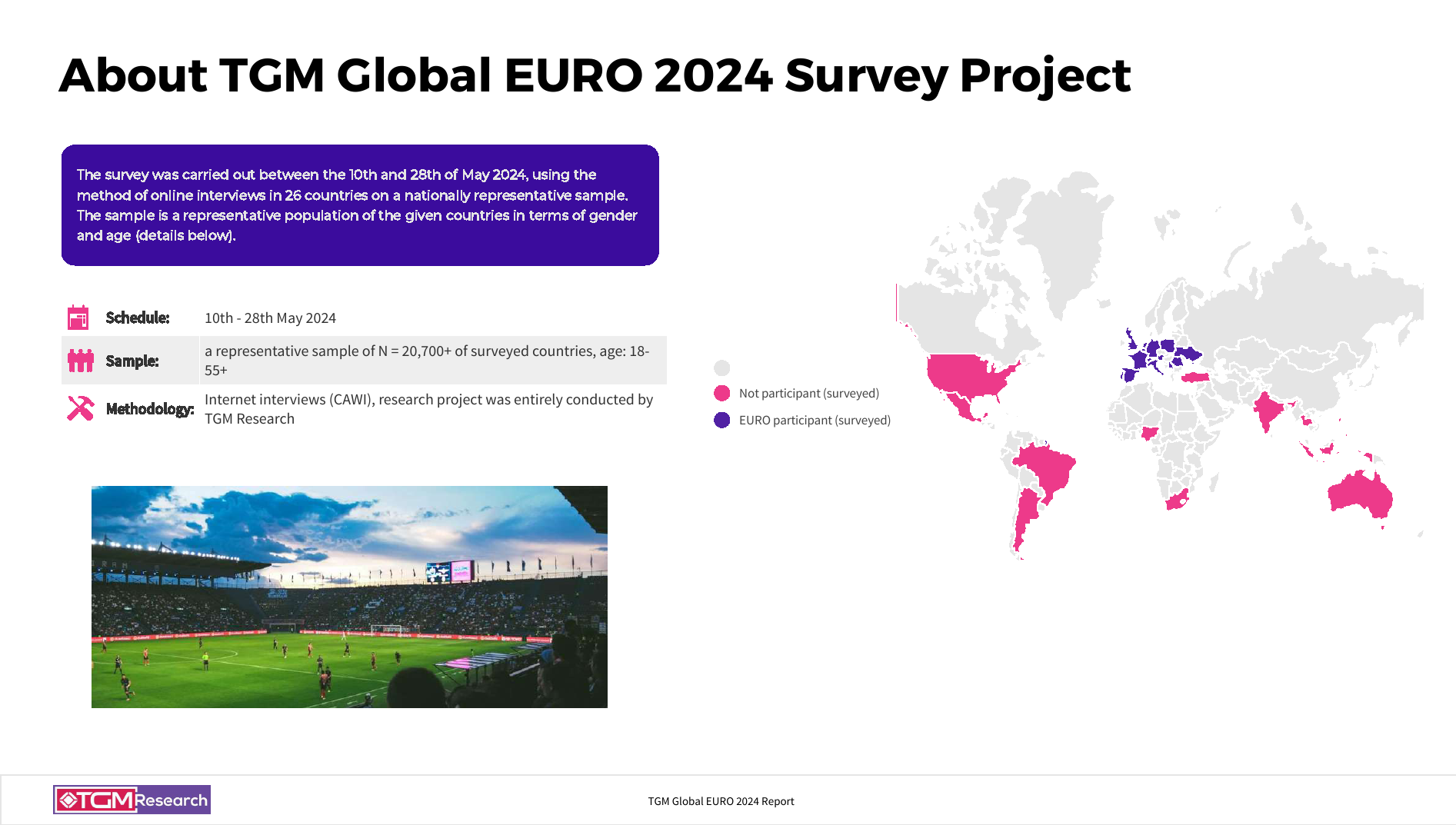Click the crossed tools icon beside Methodology
The image size is (1456, 825).
click(80, 408)
